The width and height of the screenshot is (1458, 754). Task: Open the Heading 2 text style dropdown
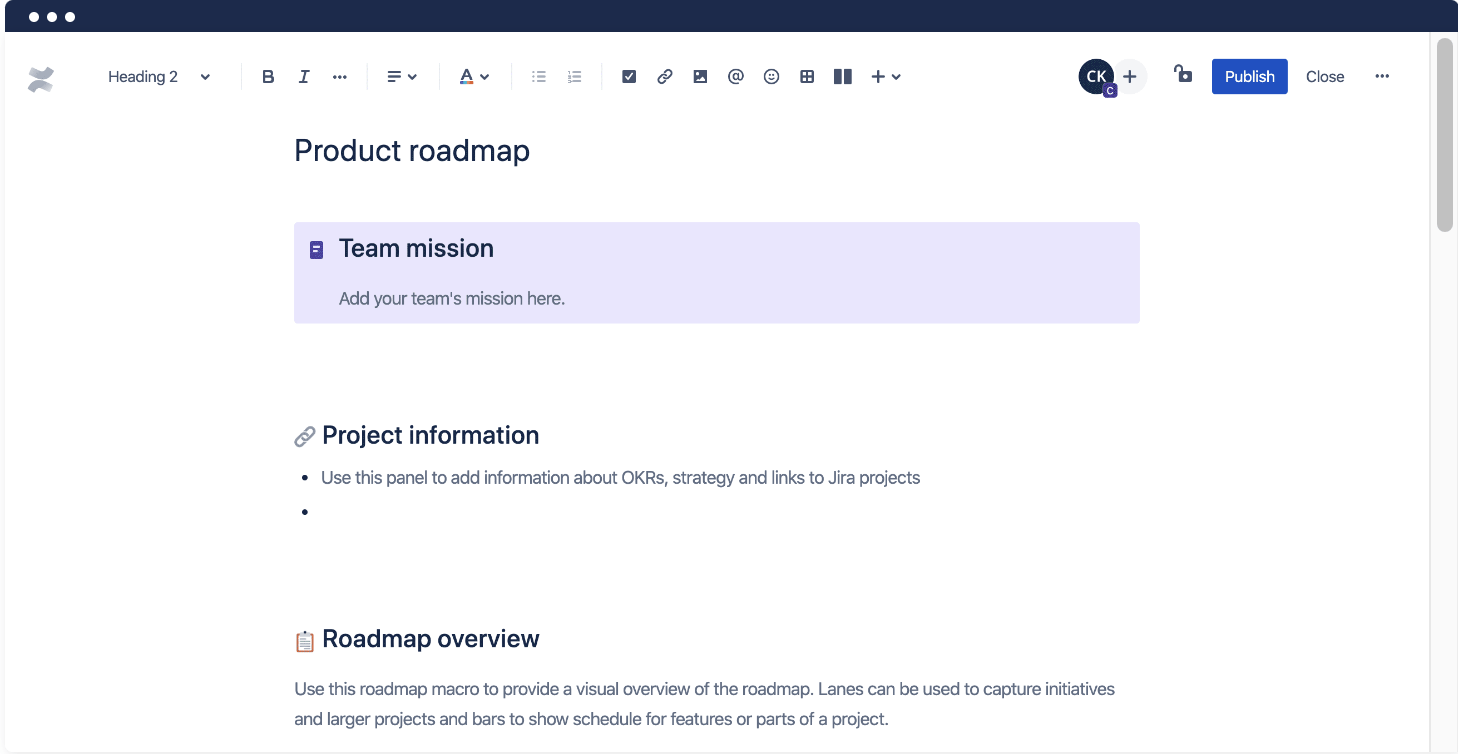tap(158, 76)
